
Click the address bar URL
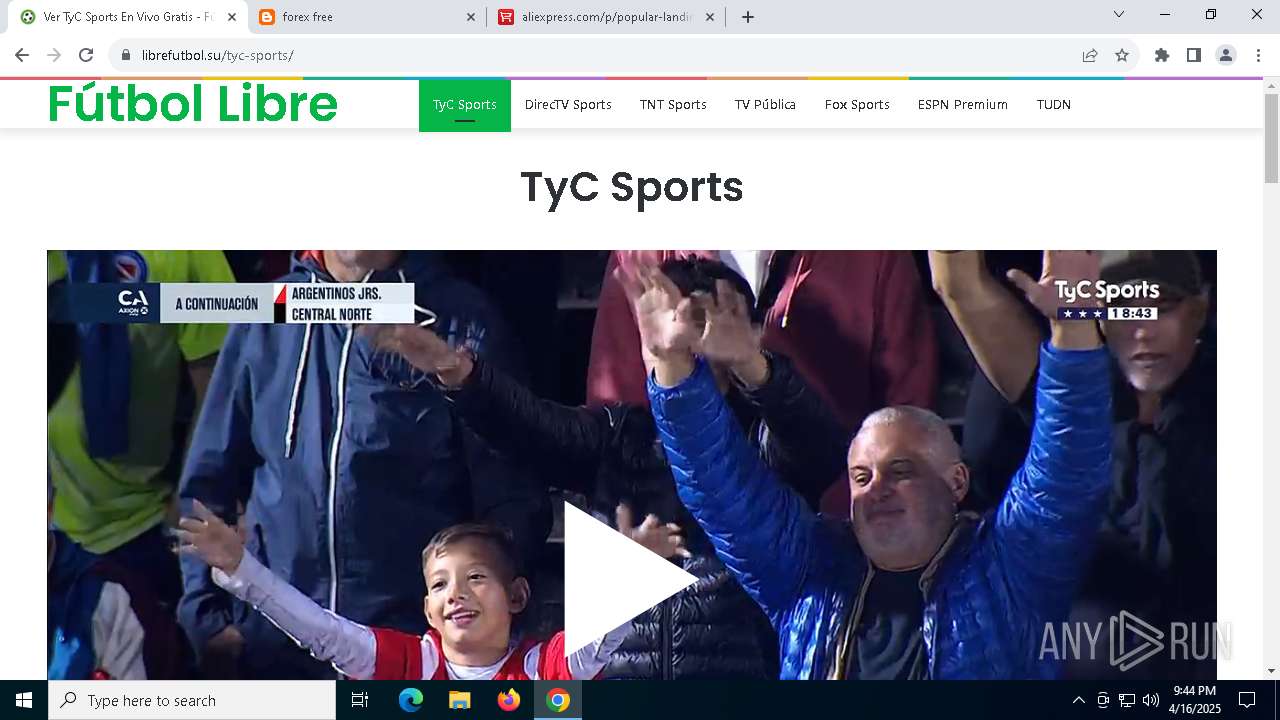pyautogui.click(x=217, y=55)
